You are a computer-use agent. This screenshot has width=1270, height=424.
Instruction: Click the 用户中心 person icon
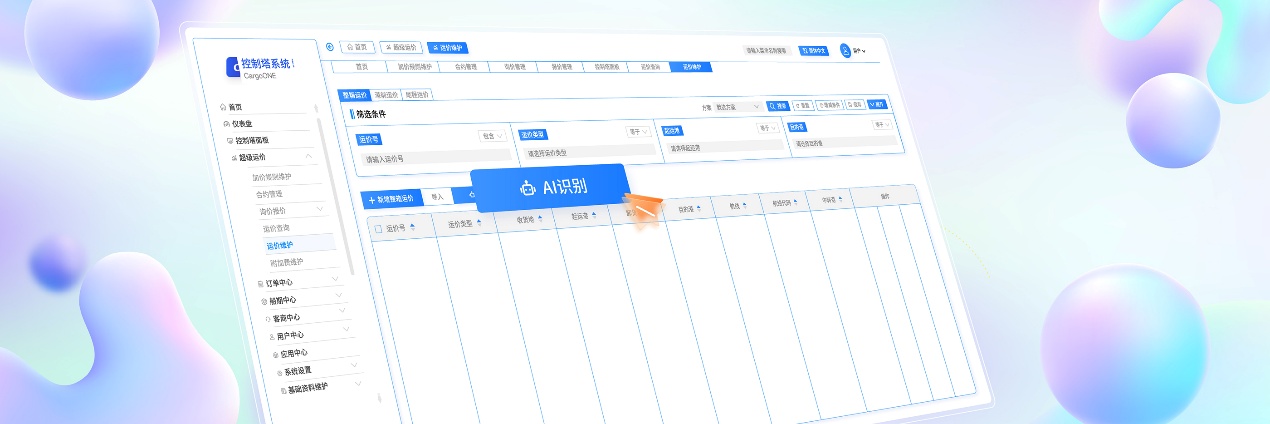[x=272, y=336]
